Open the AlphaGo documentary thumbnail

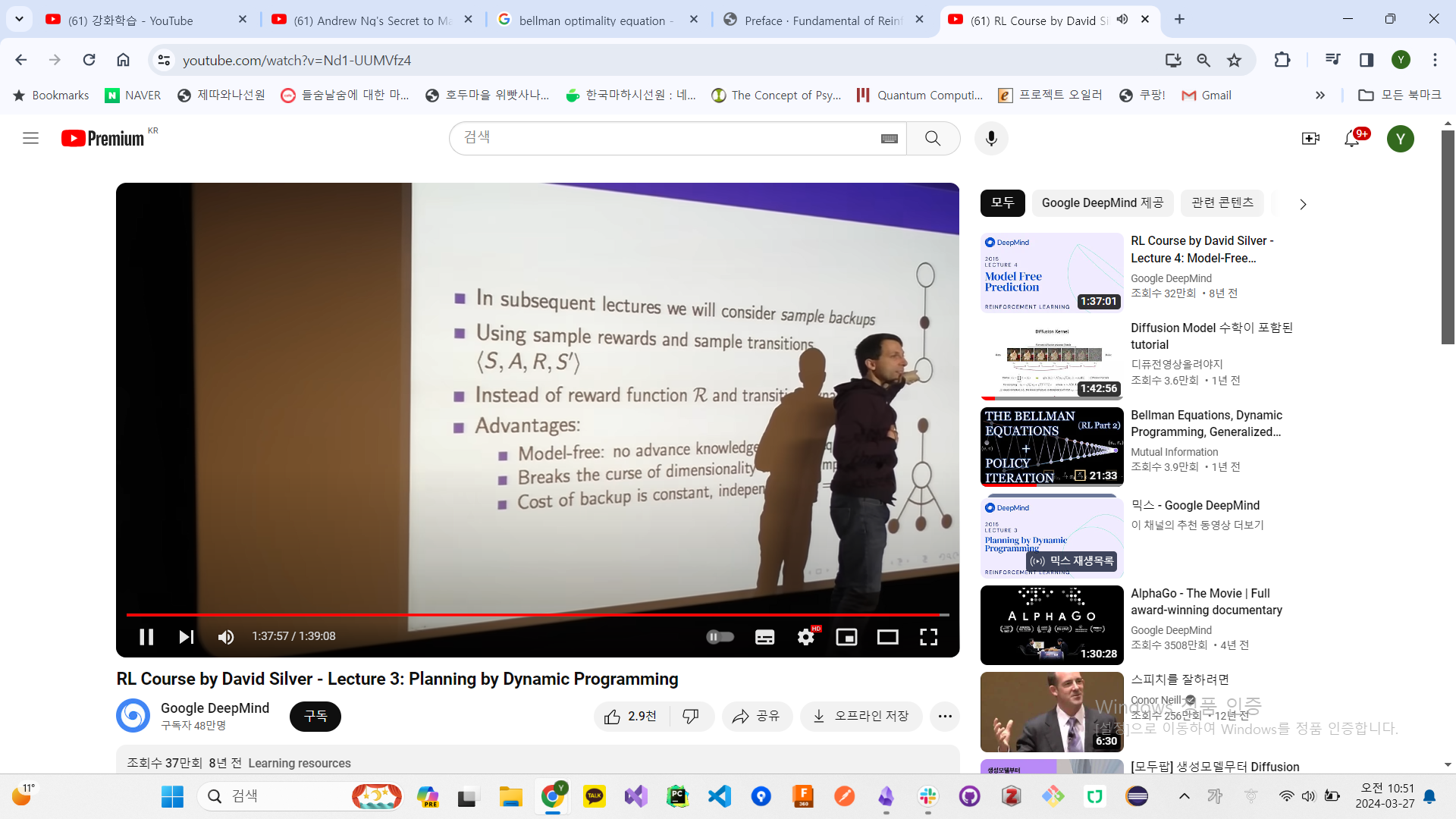pos(1051,625)
